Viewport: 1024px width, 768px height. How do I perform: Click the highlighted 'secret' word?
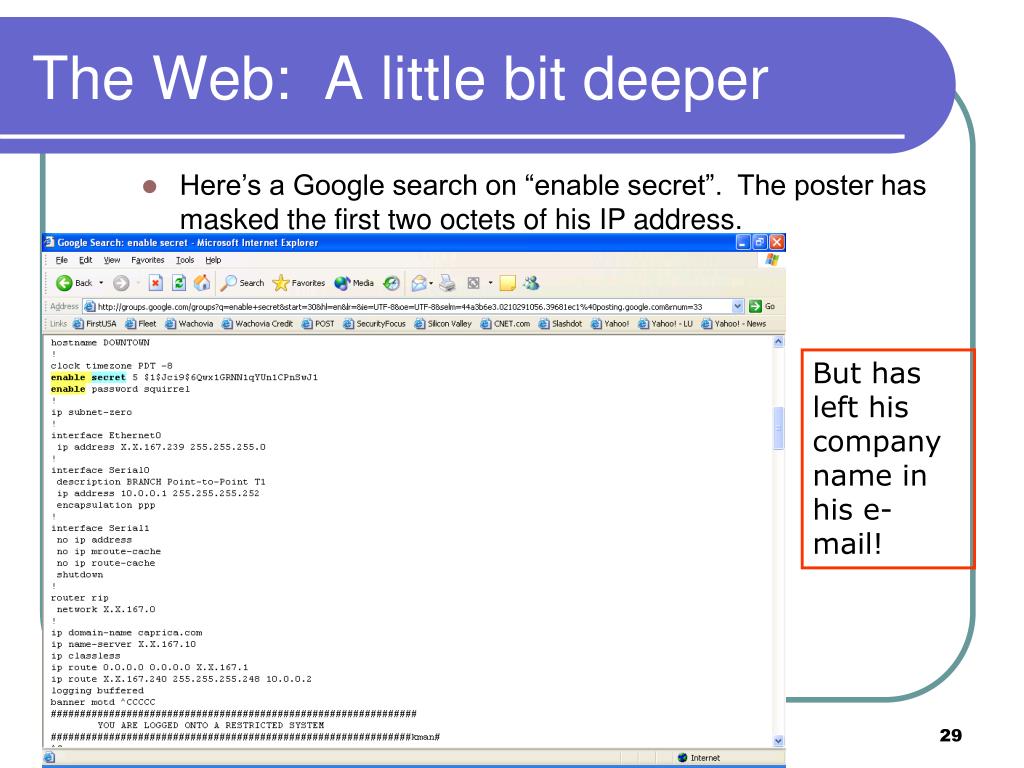click(x=108, y=377)
